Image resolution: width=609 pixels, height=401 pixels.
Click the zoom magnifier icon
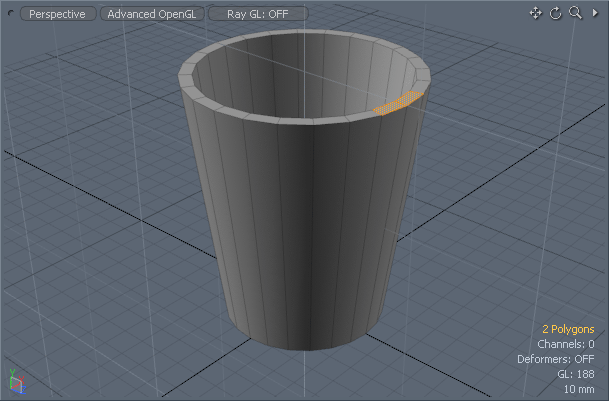[575, 13]
